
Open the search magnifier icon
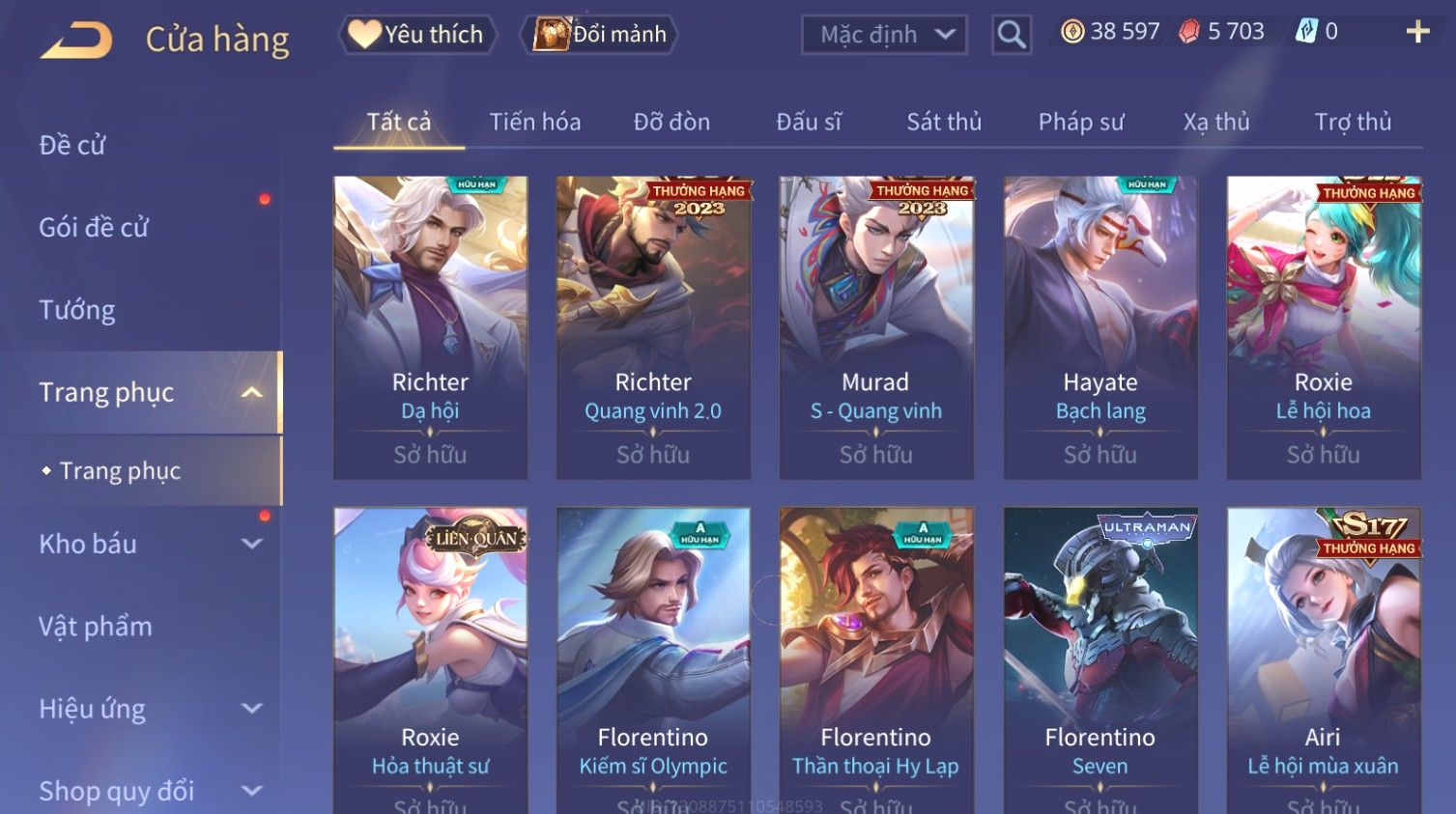click(1012, 35)
